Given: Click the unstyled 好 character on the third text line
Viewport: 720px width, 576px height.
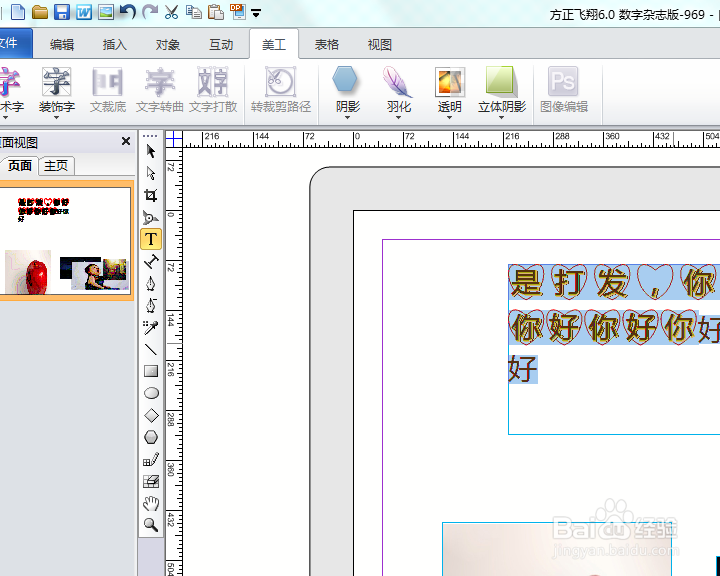Looking at the screenshot, I should pos(522,369).
